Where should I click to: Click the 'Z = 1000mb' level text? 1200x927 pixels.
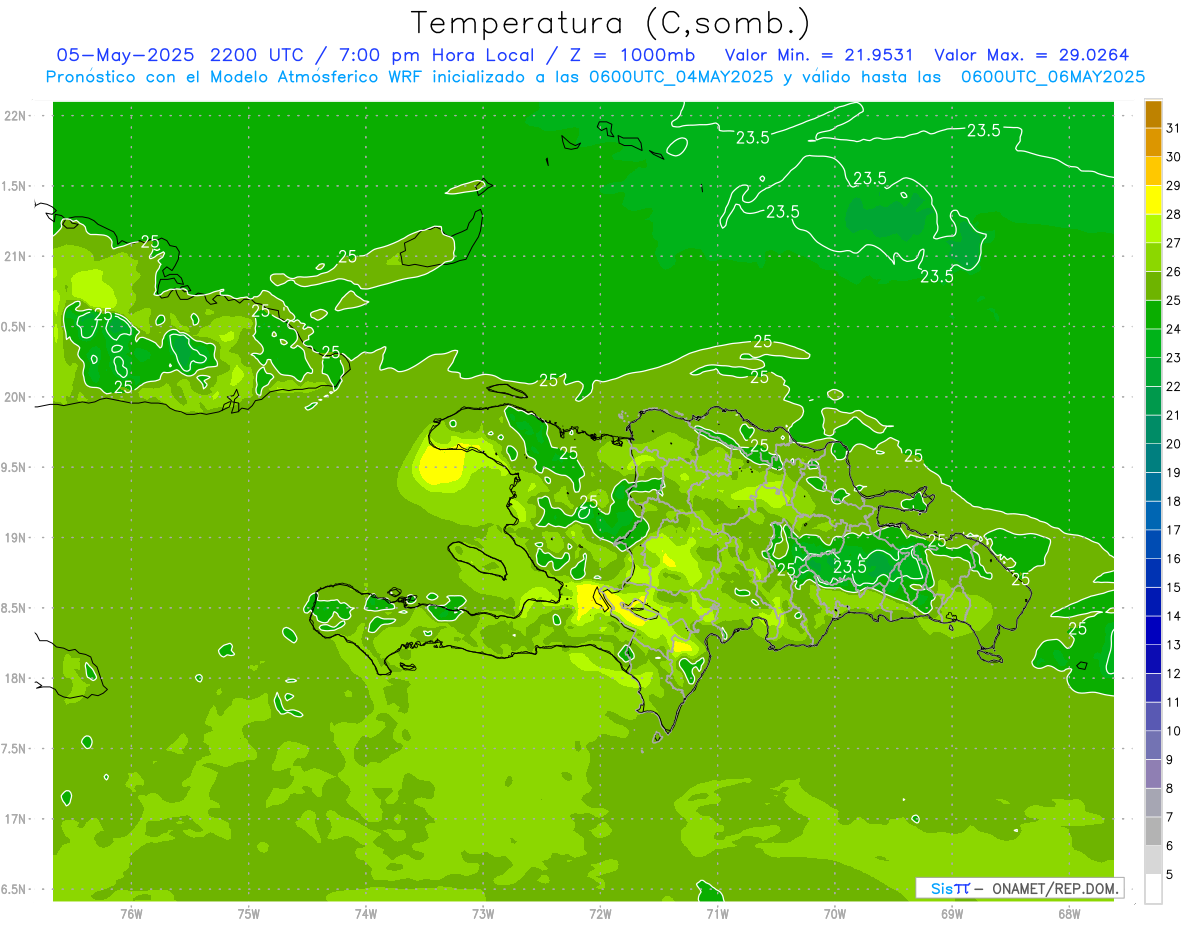coord(633,55)
